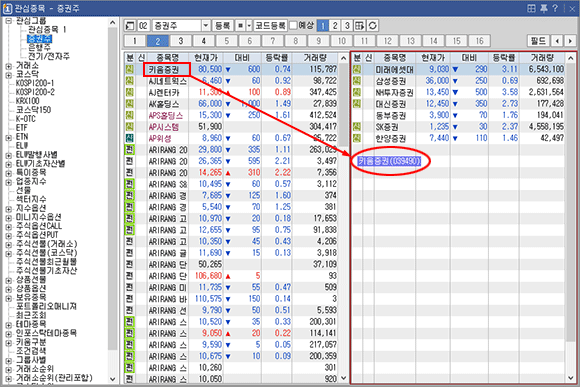580x387 pixels.
Task: Click the badge icon in the 대신증권 row
Action: click(x=357, y=104)
